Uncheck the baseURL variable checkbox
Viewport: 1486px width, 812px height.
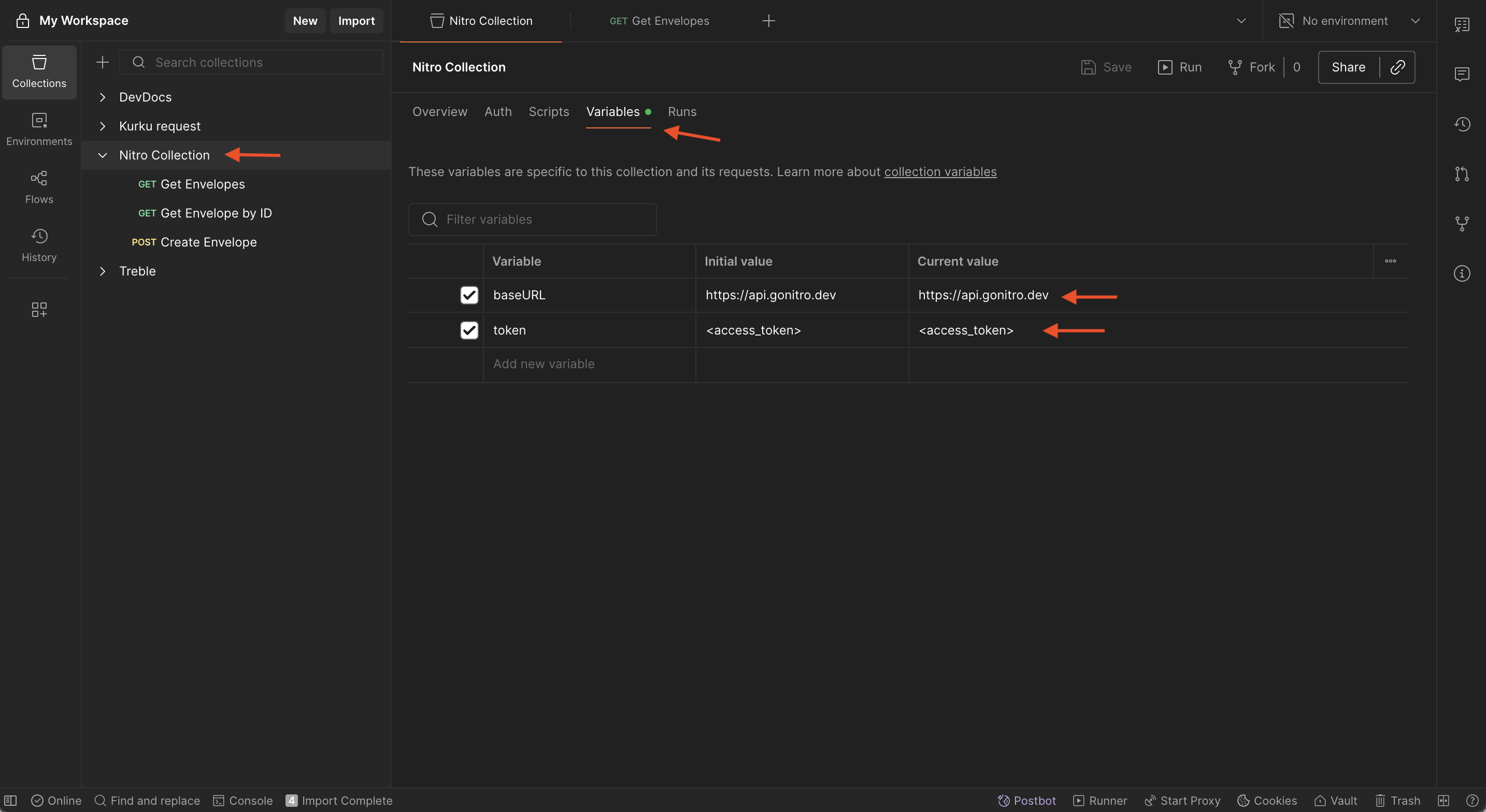point(469,295)
